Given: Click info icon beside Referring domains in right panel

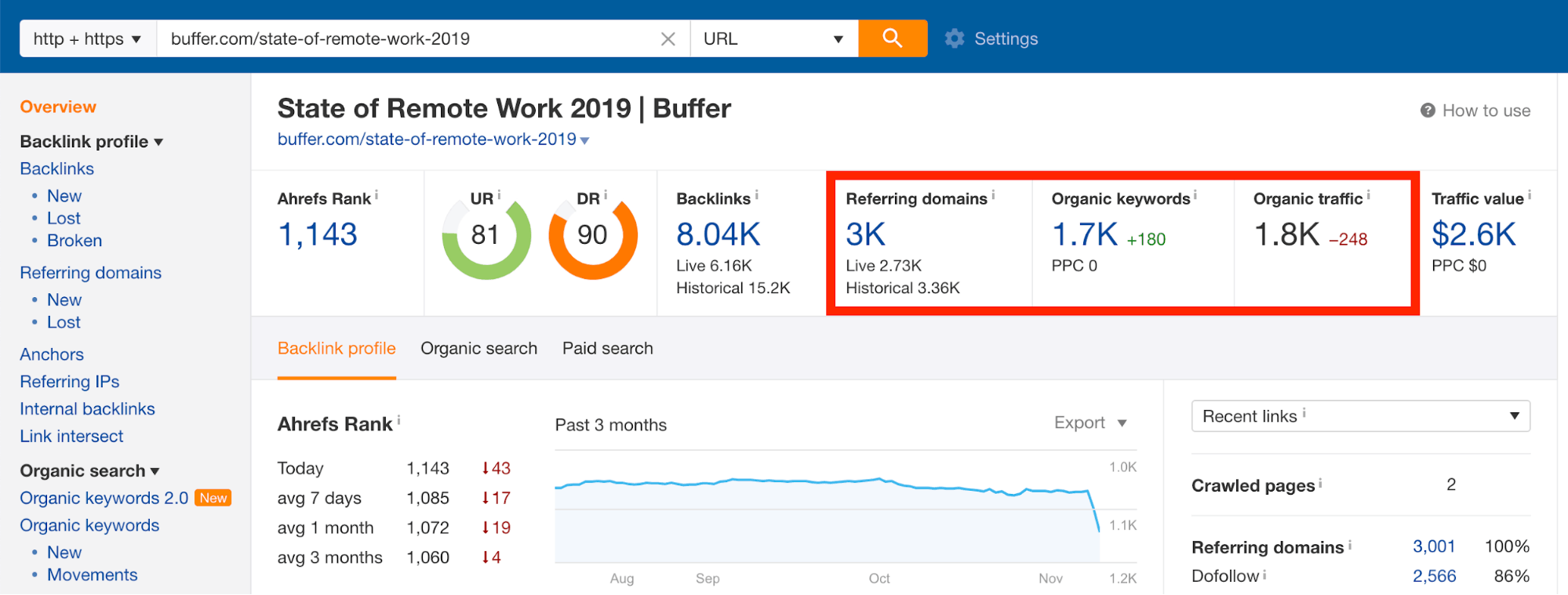Looking at the screenshot, I should point(1349,545).
